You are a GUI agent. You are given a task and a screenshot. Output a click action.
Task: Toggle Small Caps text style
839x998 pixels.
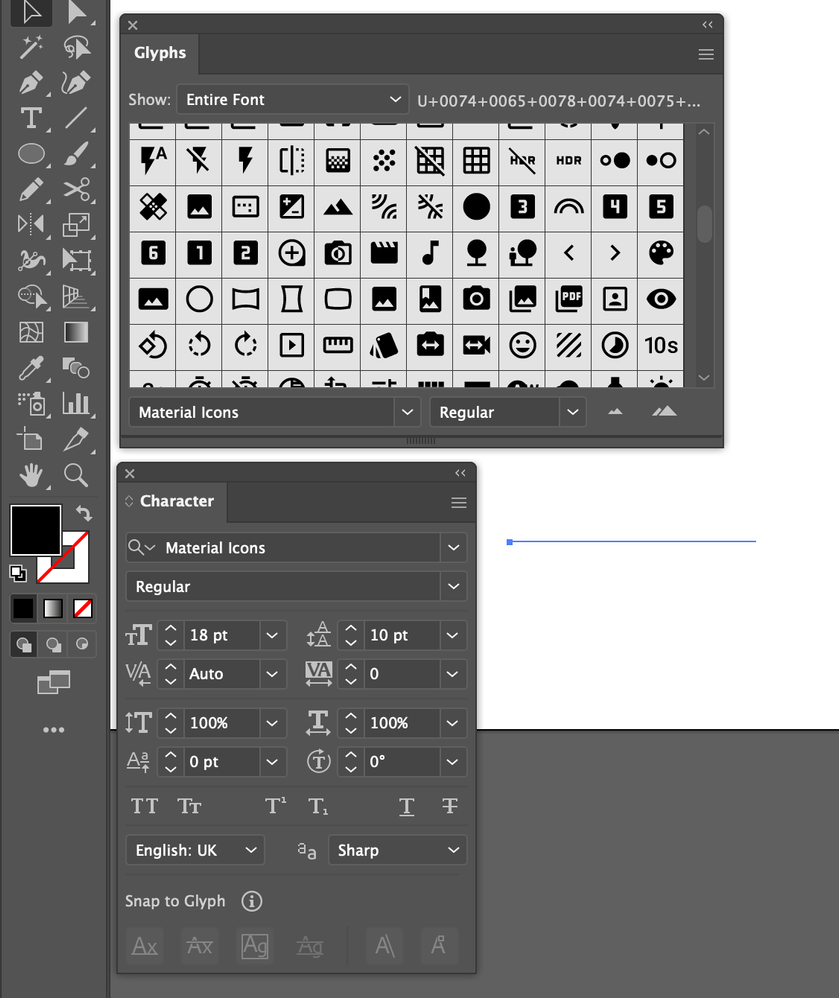coord(189,806)
